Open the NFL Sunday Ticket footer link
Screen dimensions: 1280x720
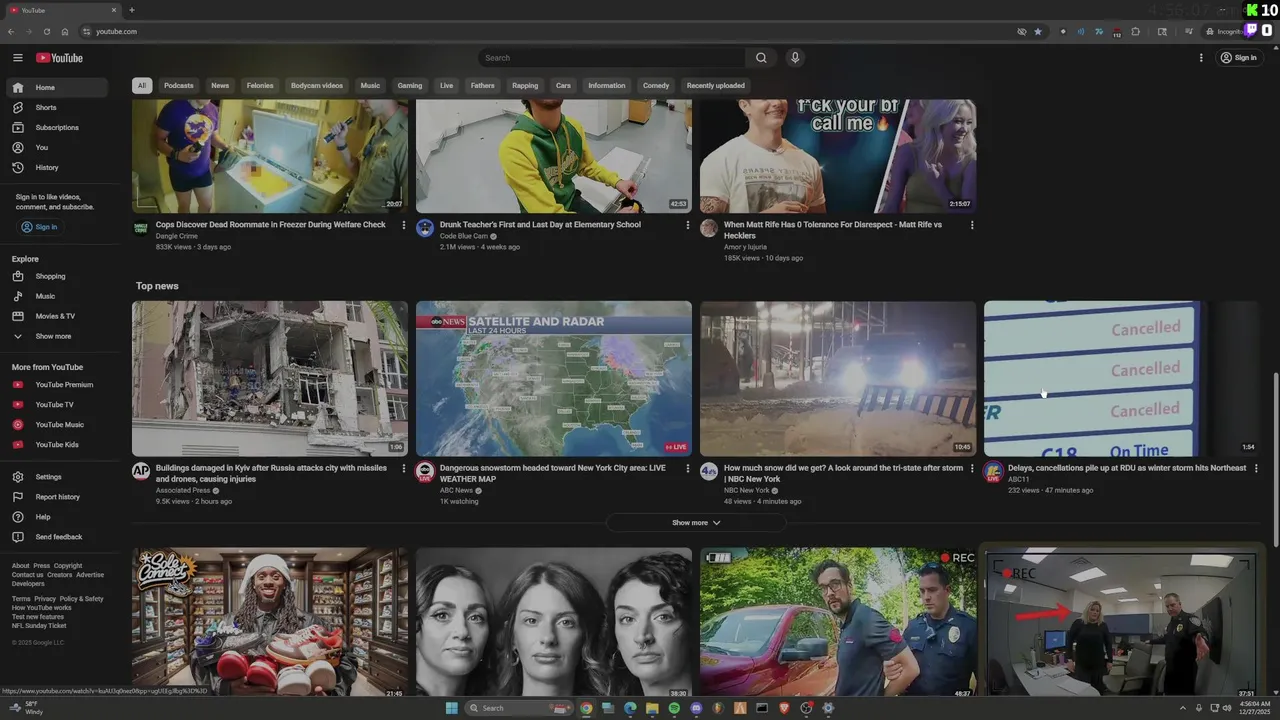(39, 626)
